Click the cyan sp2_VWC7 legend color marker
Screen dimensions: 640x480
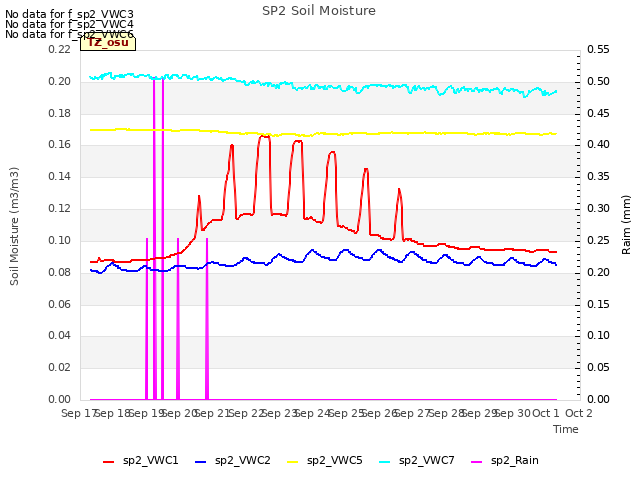click(384, 462)
